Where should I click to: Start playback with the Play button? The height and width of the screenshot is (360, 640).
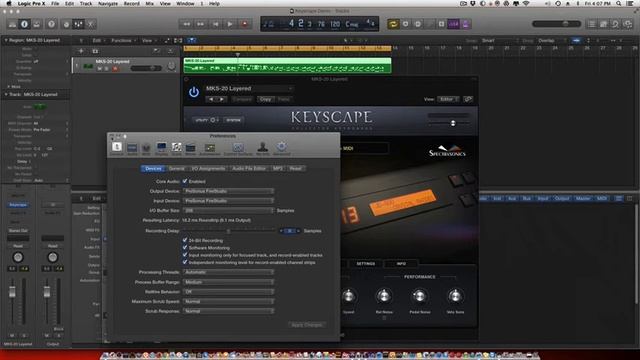click(230, 24)
